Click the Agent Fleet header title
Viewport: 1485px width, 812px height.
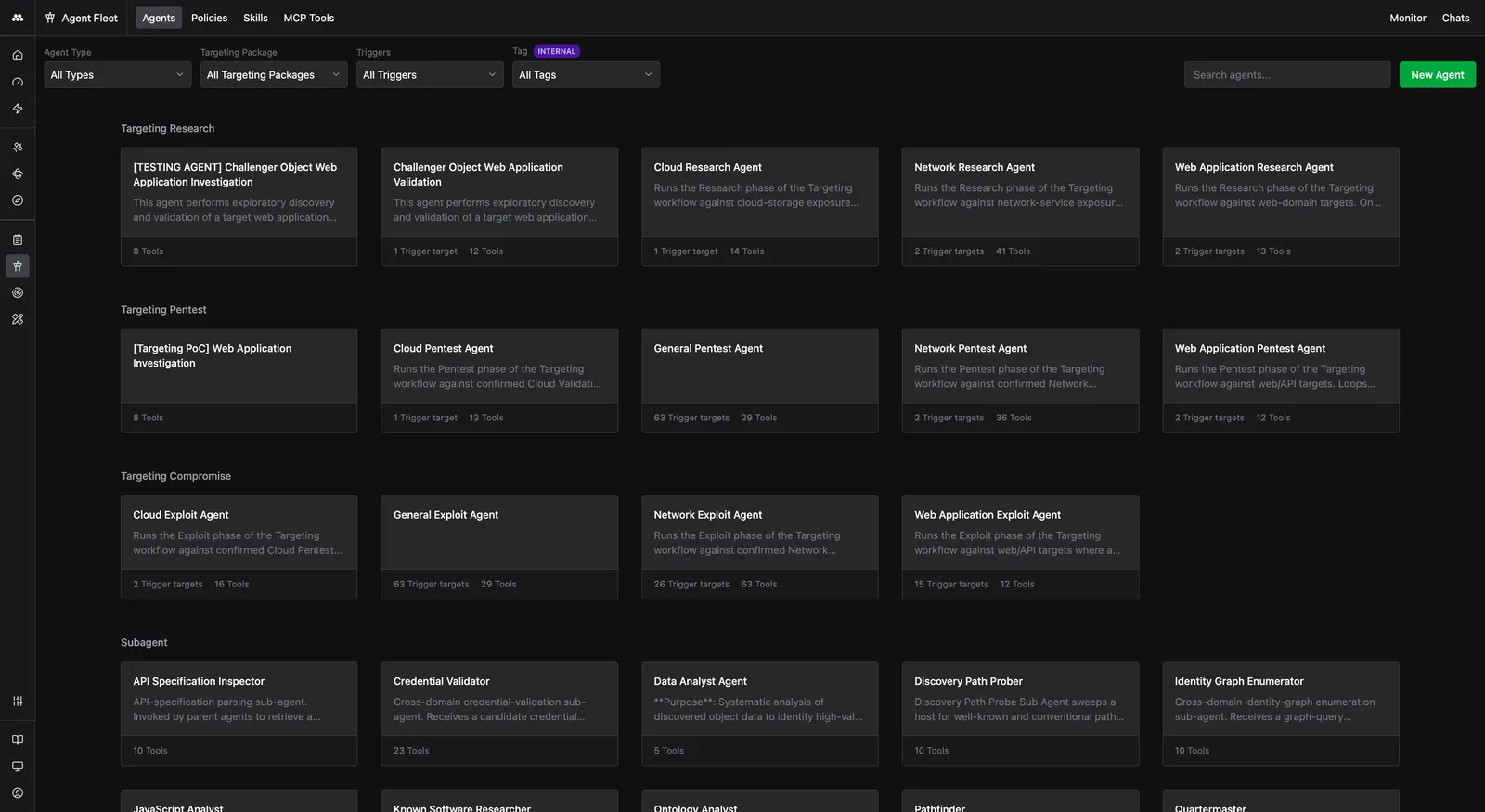click(x=82, y=18)
